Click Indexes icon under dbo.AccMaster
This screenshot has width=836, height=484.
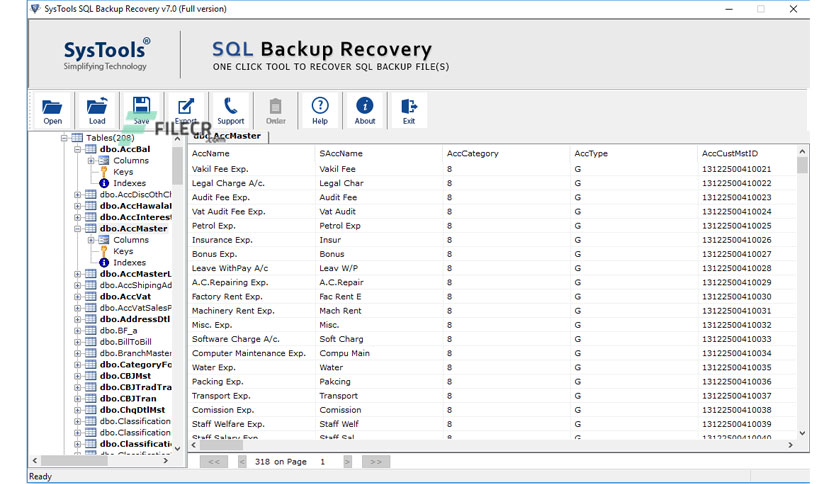tap(104, 262)
